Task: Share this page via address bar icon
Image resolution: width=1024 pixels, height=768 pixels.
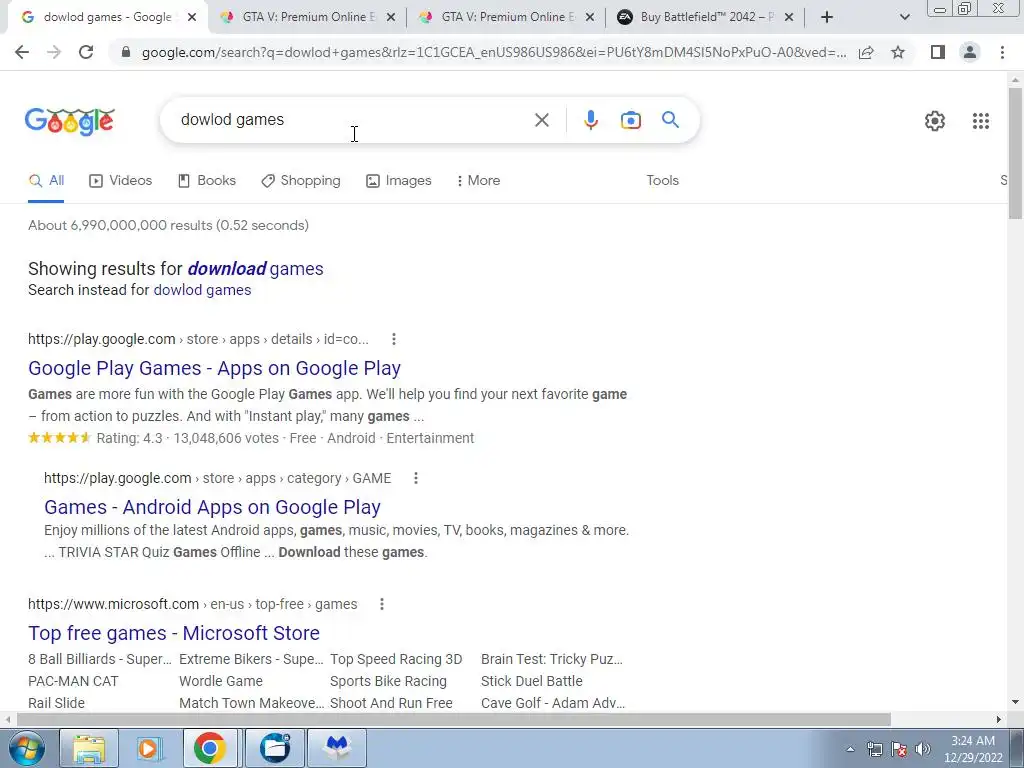Action: (x=866, y=52)
